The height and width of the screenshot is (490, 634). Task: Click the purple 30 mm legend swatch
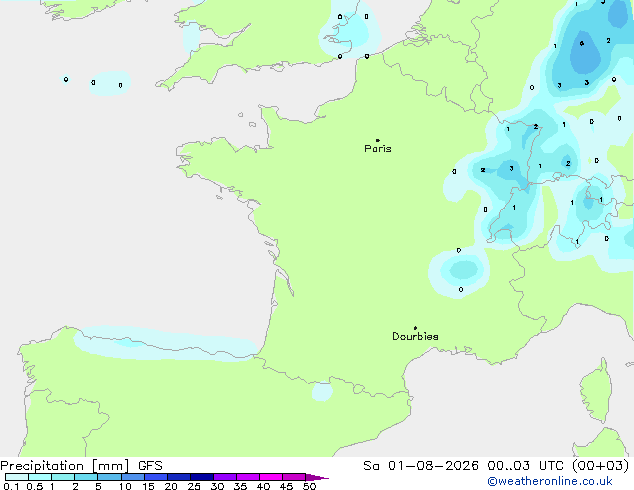click(x=225, y=477)
